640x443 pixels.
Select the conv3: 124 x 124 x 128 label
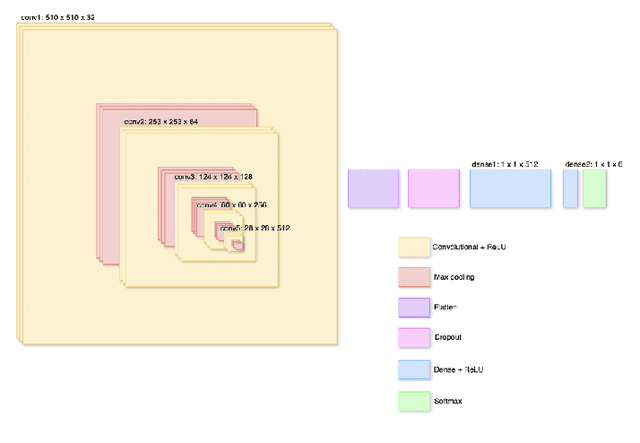[x=213, y=177]
